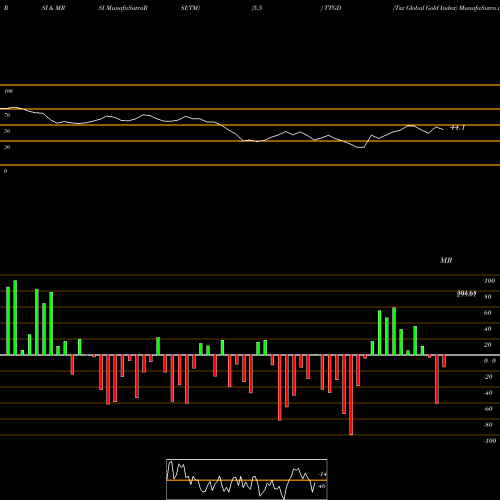Click the 40 label on MR axis
This screenshot has width=500, height=500.
coord(488,329)
